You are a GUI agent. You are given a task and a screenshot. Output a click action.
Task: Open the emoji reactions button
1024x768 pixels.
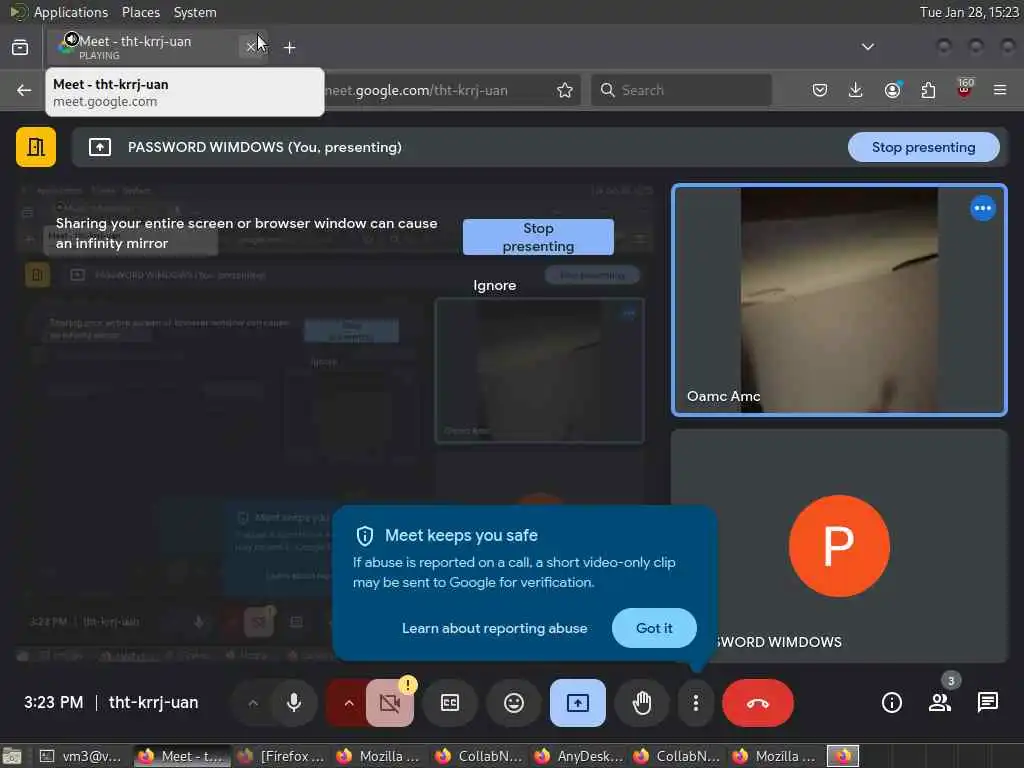514,703
